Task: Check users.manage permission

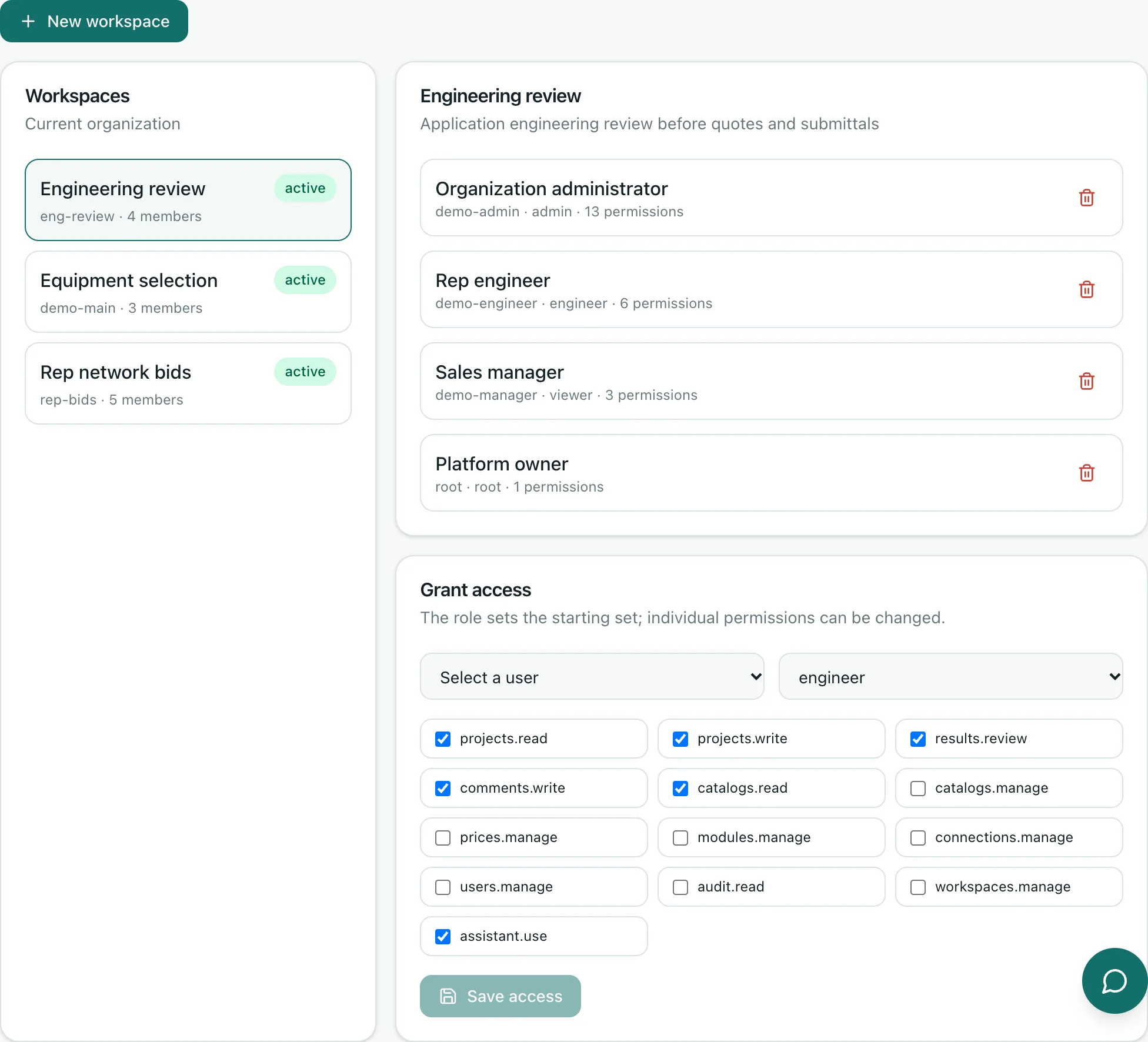Action: (443, 887)
